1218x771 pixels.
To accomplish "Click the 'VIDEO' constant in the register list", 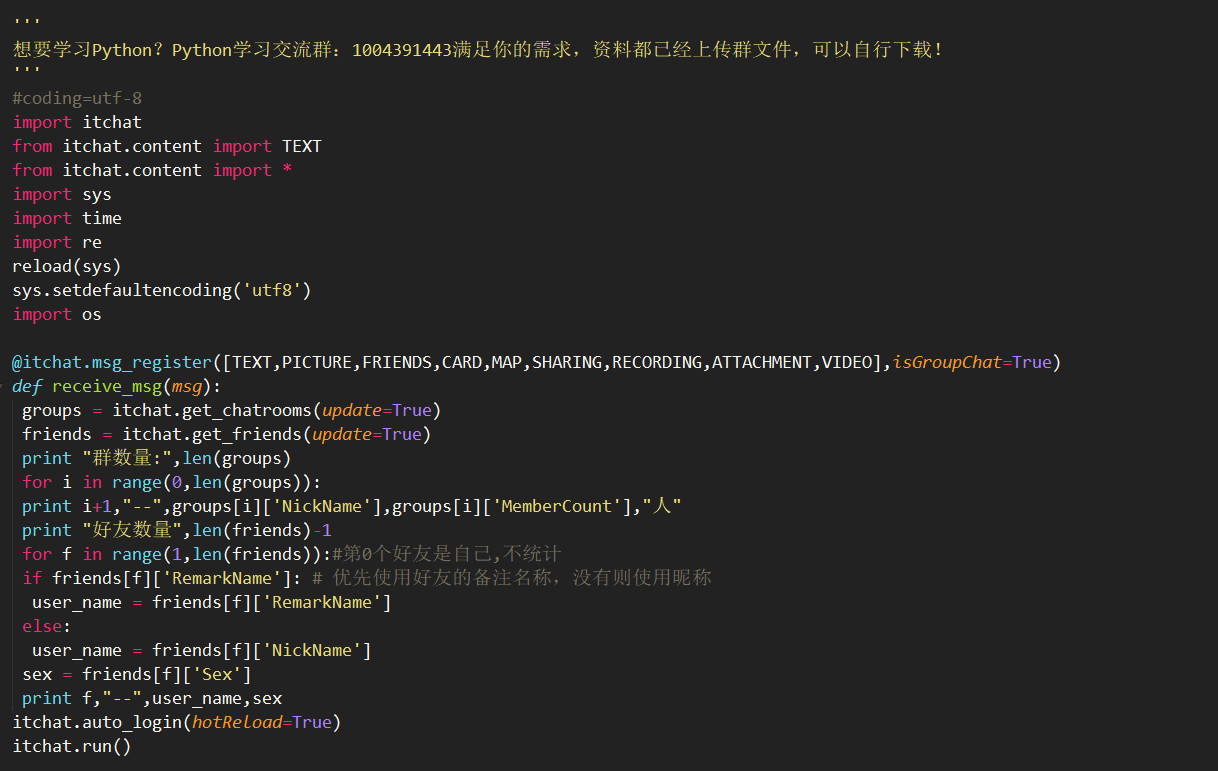I will [847, 362].
